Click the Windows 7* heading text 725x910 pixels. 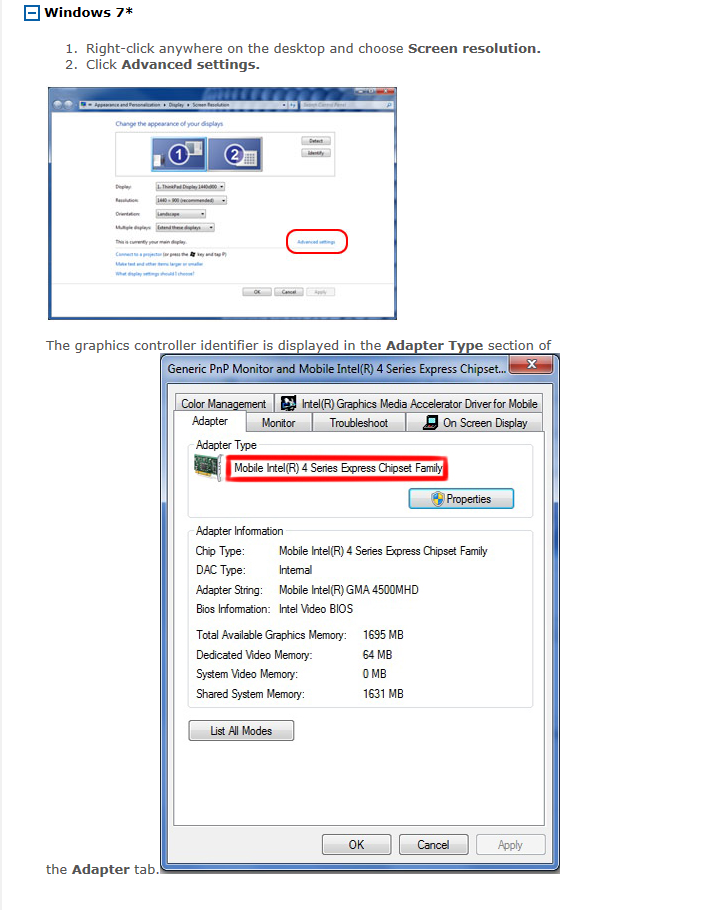coord(88,13)
